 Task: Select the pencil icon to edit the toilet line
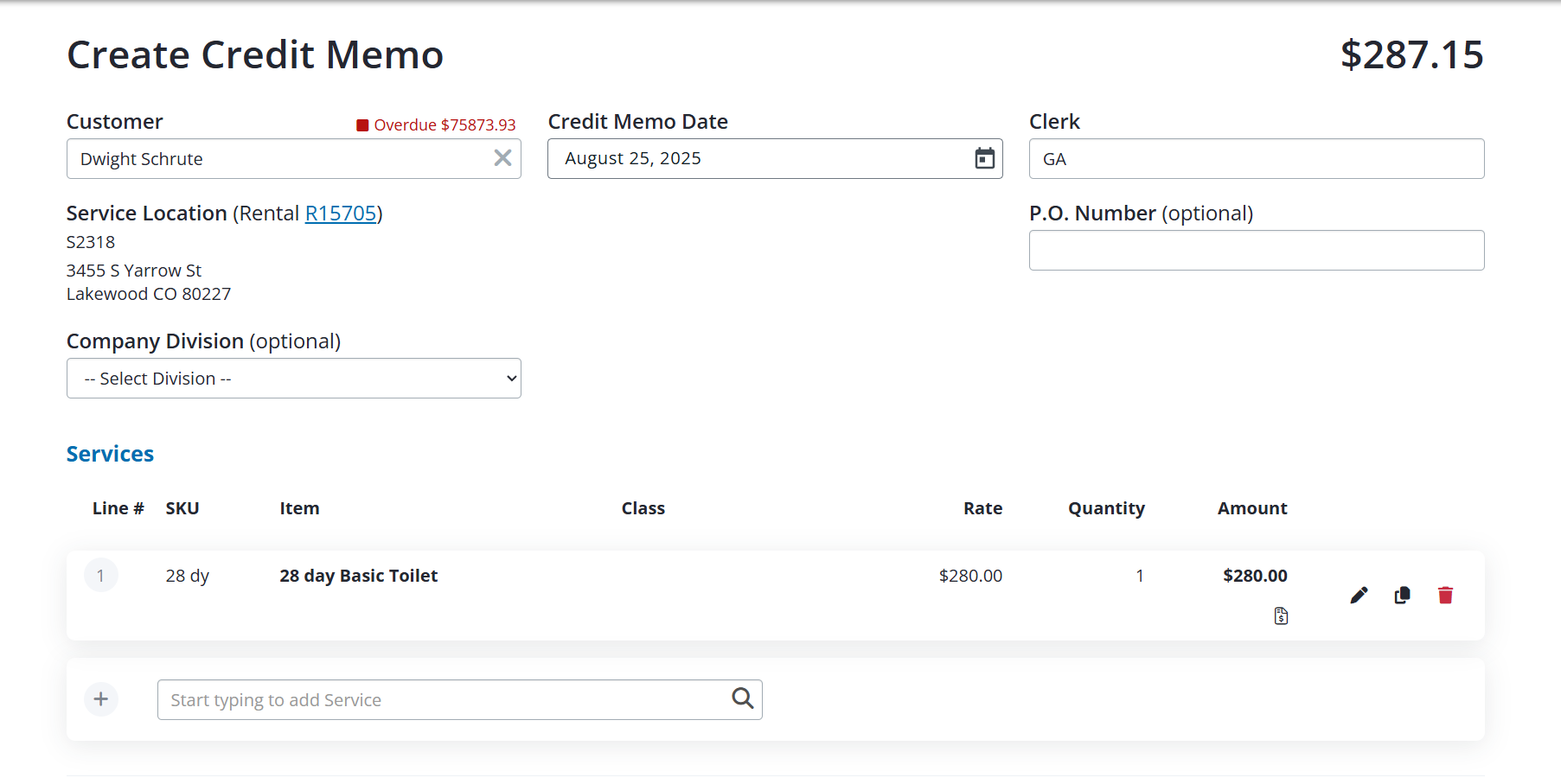pyautogui.click(x=1358, y=595)
